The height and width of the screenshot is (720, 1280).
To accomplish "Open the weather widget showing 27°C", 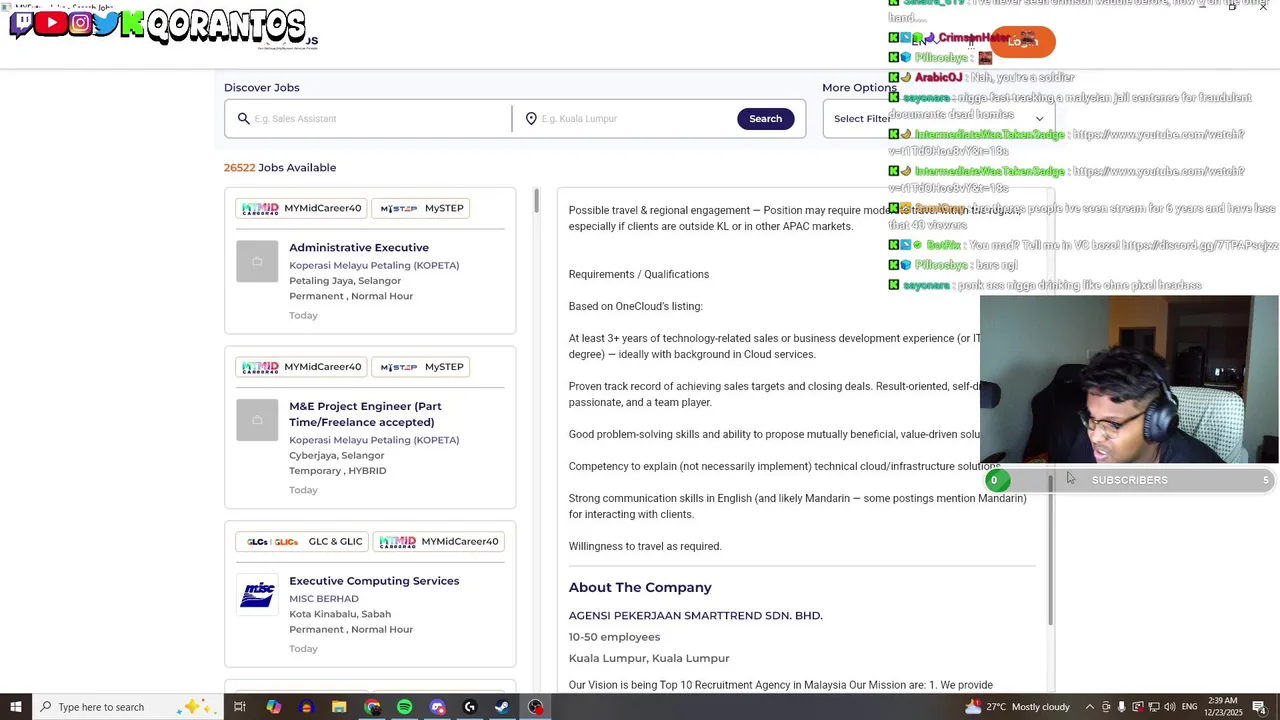I will [1017, 707].
